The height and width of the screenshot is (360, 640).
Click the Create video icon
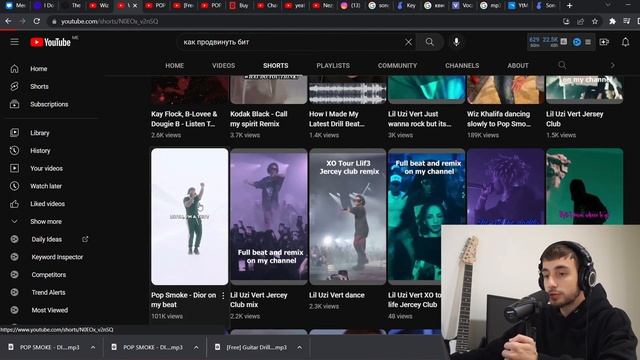click(604, 42)
